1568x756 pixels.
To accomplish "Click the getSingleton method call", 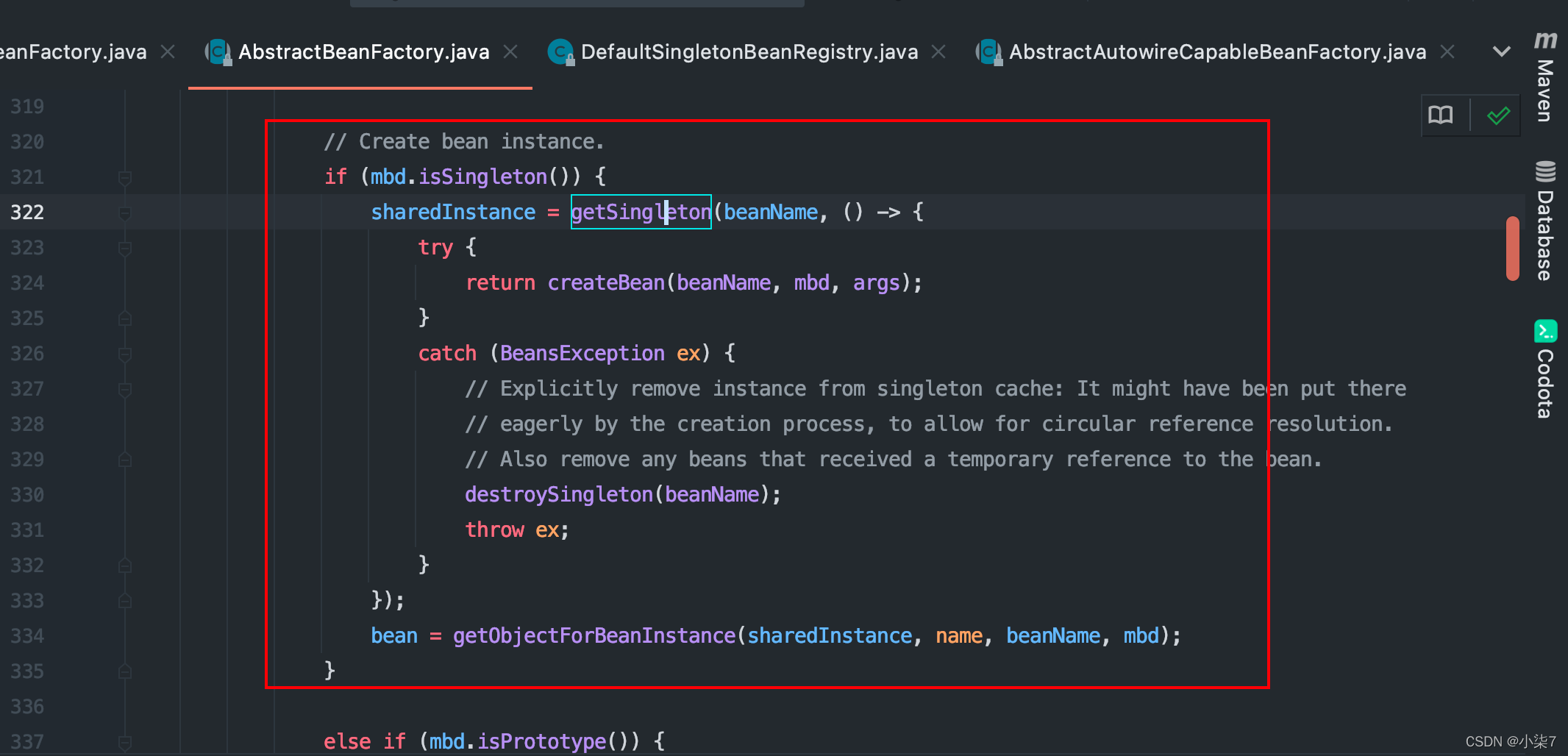I will (x=641, y=213).
